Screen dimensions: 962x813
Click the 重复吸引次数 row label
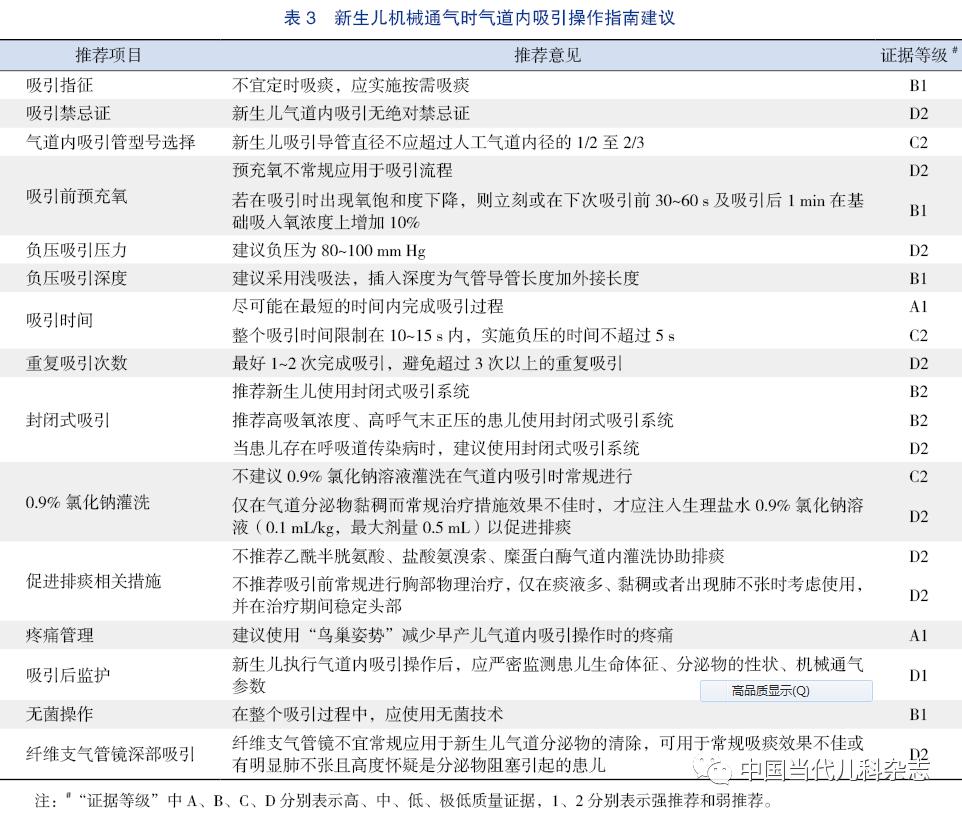77,363
